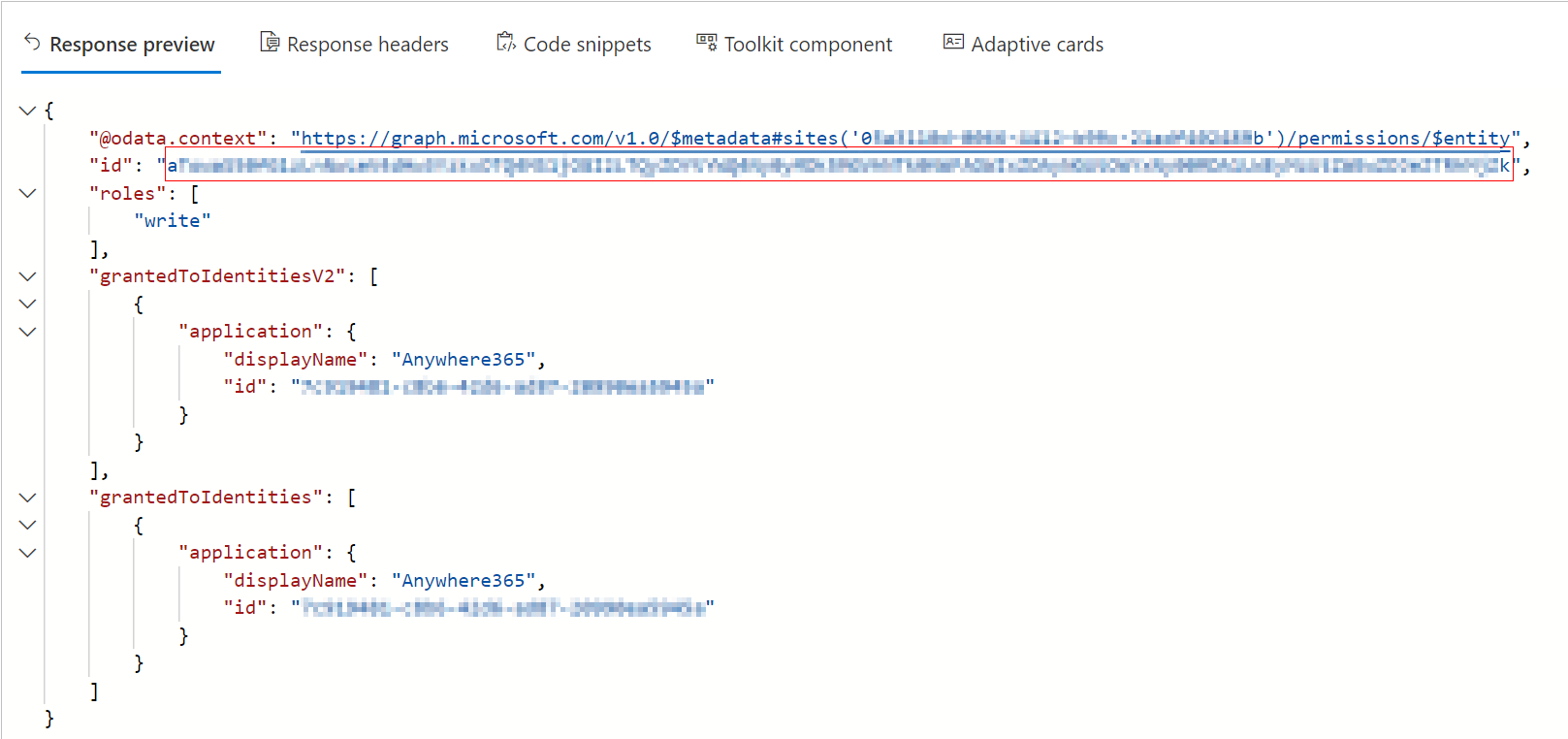Collapse the "application" object under grantedToIdentitiesV2

[x=28, y=332]
